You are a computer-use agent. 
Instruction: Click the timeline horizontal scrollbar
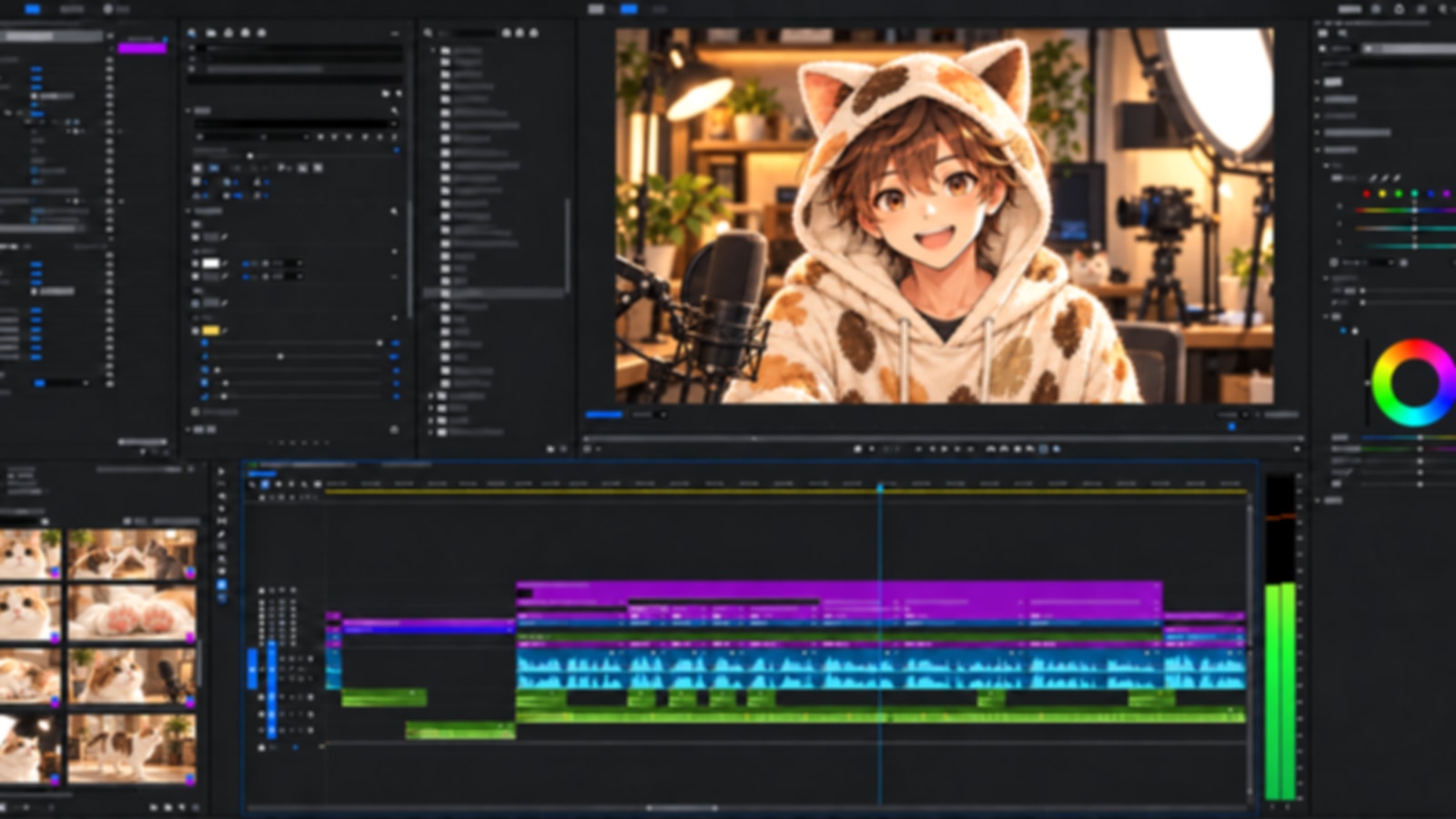coord(681,808)
